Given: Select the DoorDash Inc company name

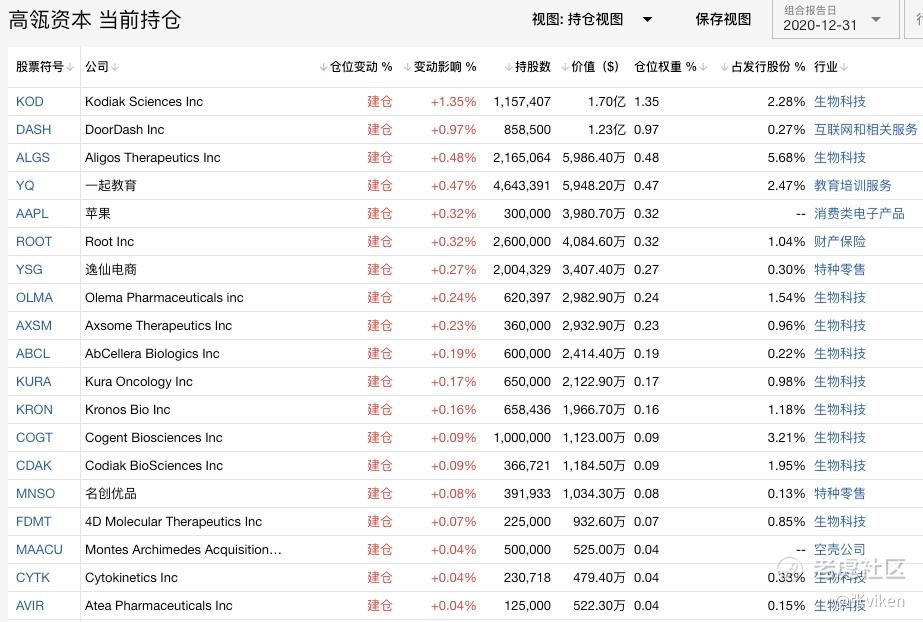Looking at the screenshot, I should 124,129.
